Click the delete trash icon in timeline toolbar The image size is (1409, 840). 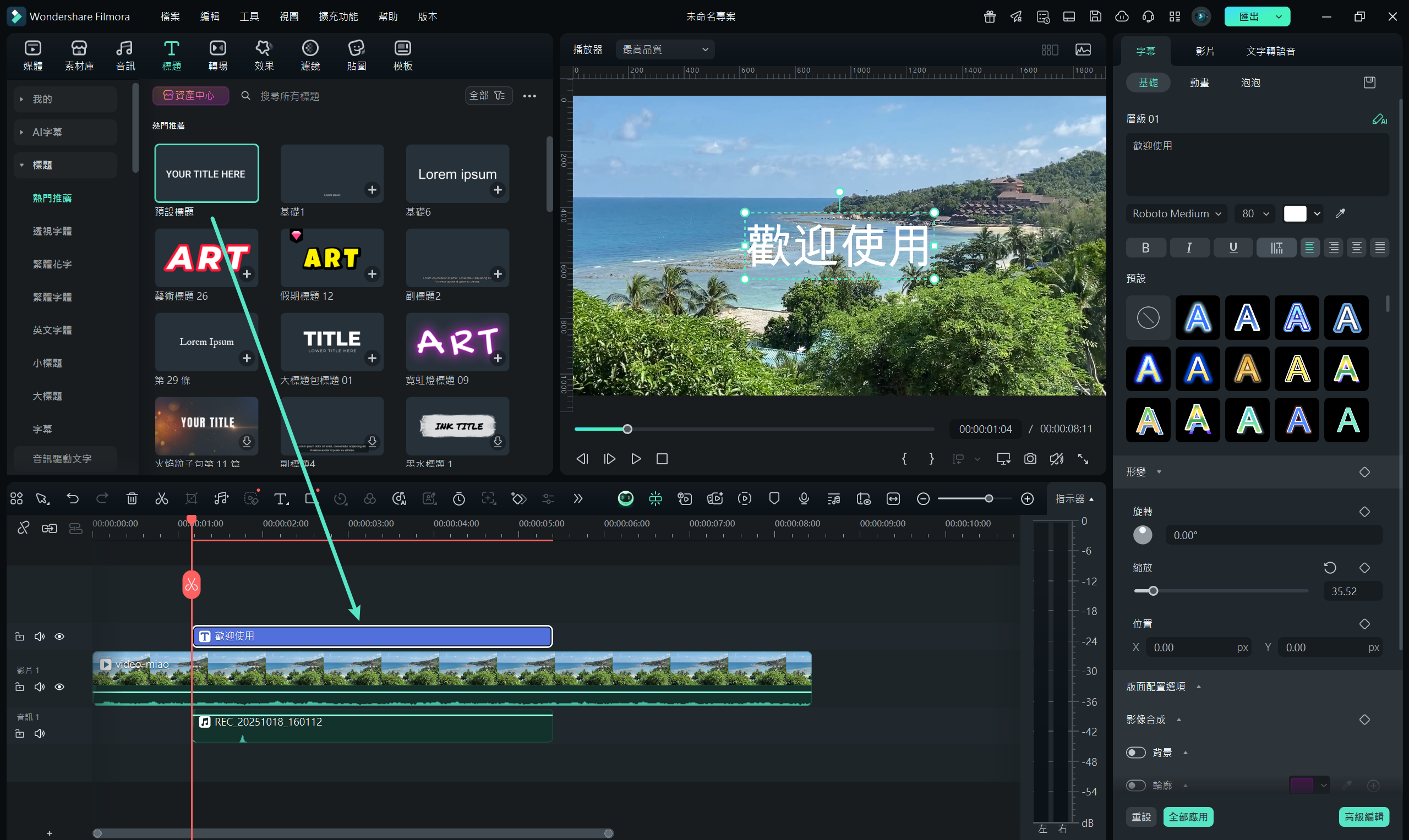tap(132, 499)
